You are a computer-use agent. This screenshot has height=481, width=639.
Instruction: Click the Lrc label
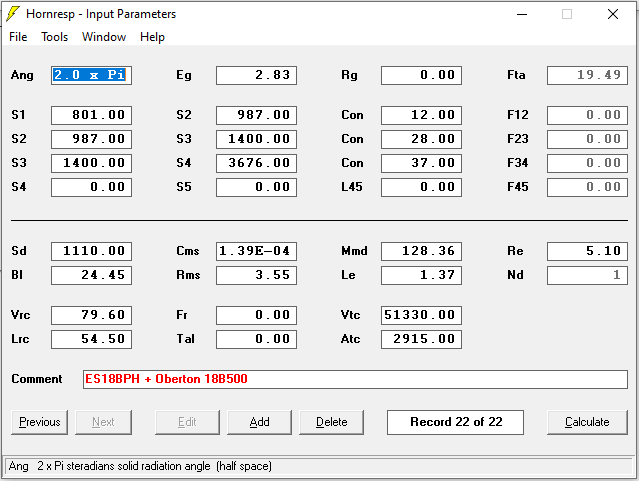(20, 340)
